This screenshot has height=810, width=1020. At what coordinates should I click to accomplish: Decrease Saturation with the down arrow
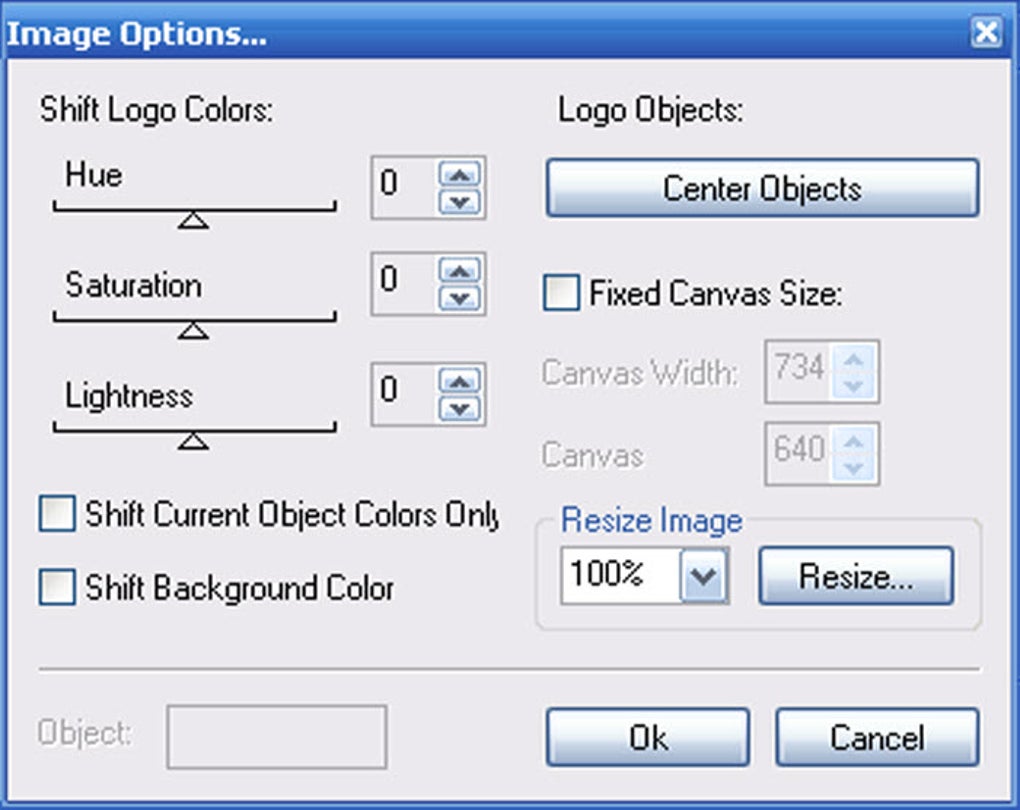[x=459, y=298]
